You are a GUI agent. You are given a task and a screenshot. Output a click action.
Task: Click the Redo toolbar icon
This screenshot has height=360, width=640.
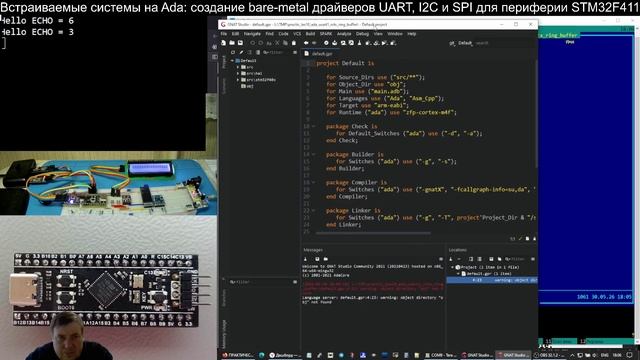(261, 43)
